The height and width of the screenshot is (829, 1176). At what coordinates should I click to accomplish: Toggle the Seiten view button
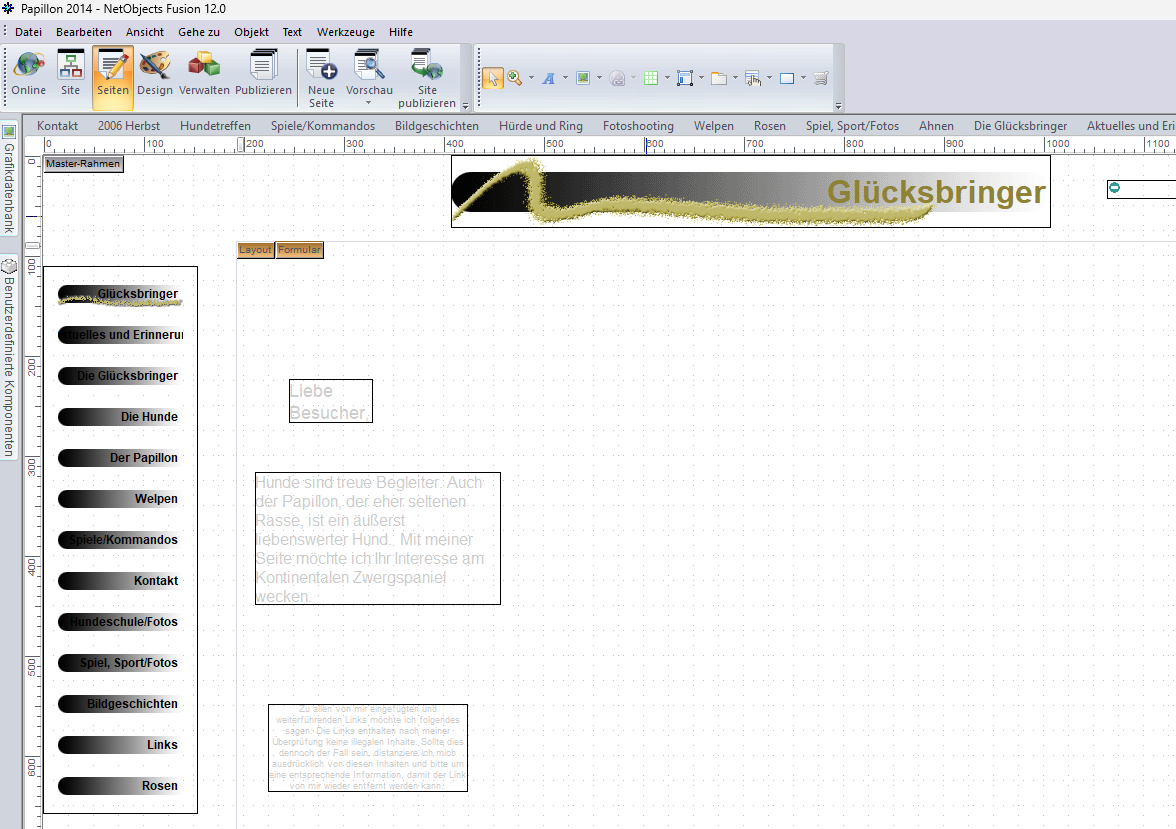pos(113,73)
